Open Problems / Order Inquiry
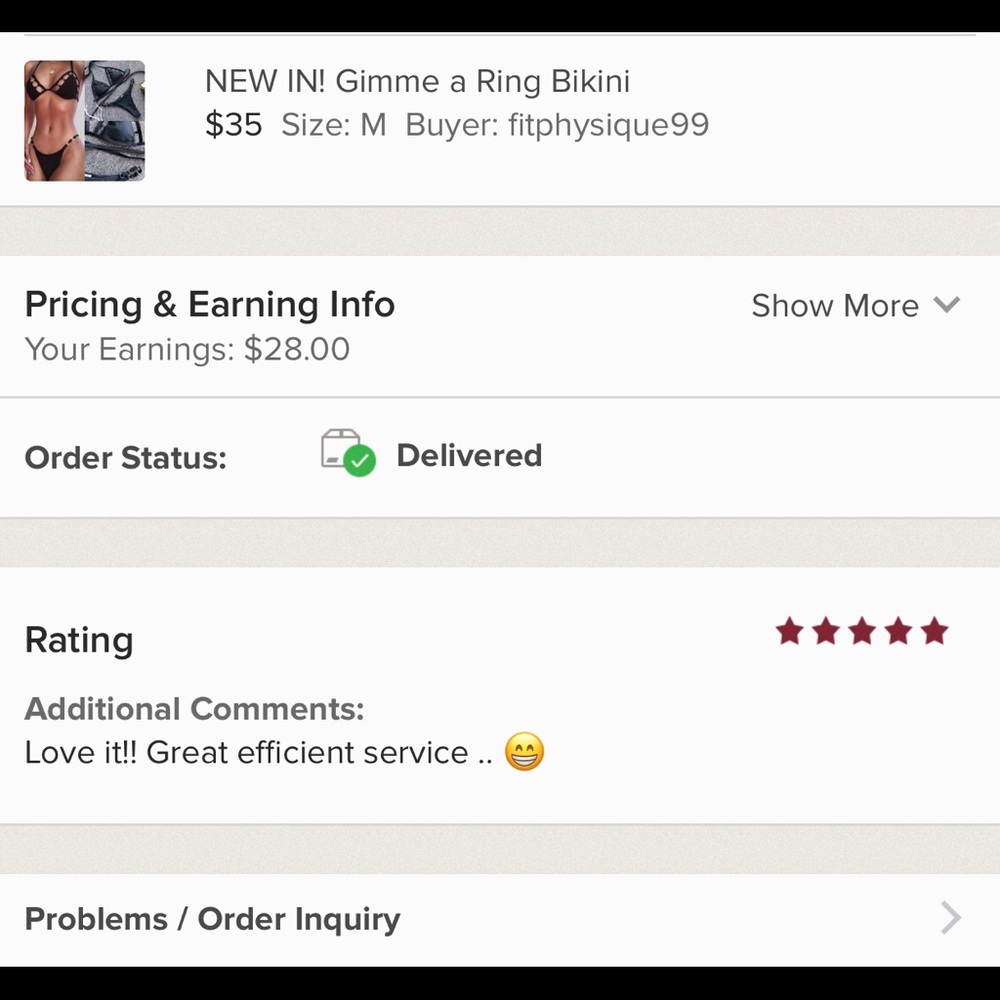This screenshot has width=1000, height=1000. [500, 919]
